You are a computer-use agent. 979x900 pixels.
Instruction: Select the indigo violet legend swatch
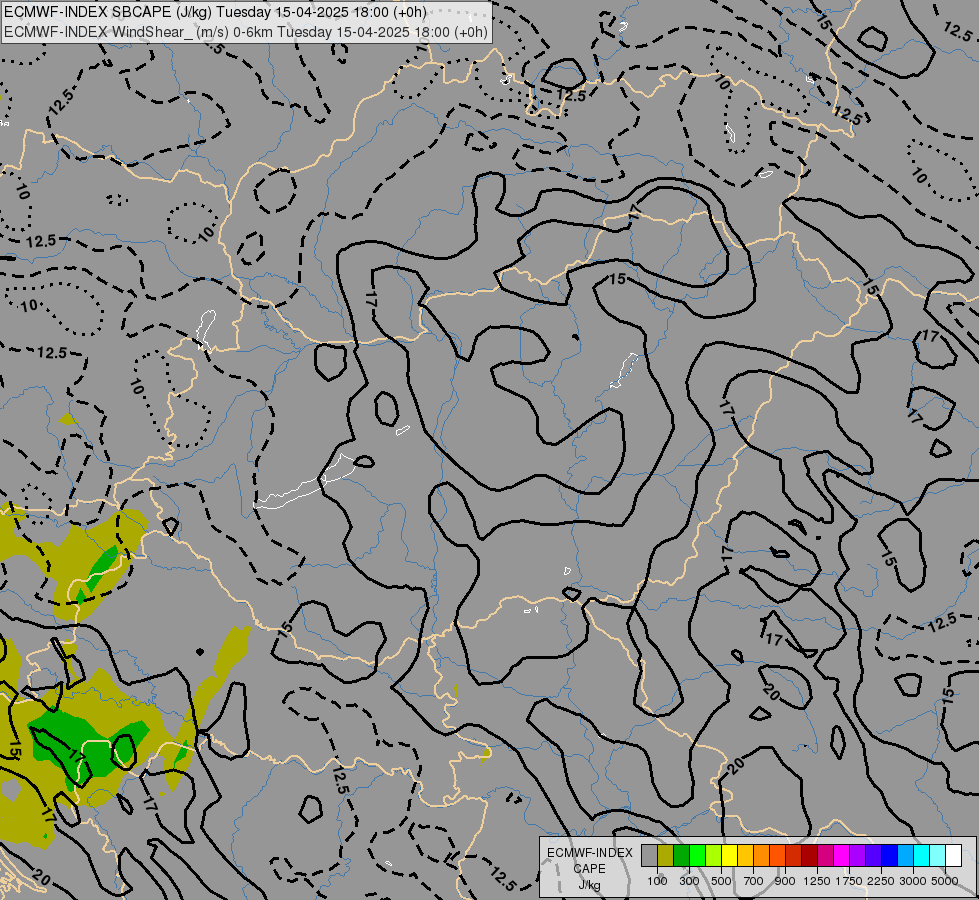click(873, 856)
